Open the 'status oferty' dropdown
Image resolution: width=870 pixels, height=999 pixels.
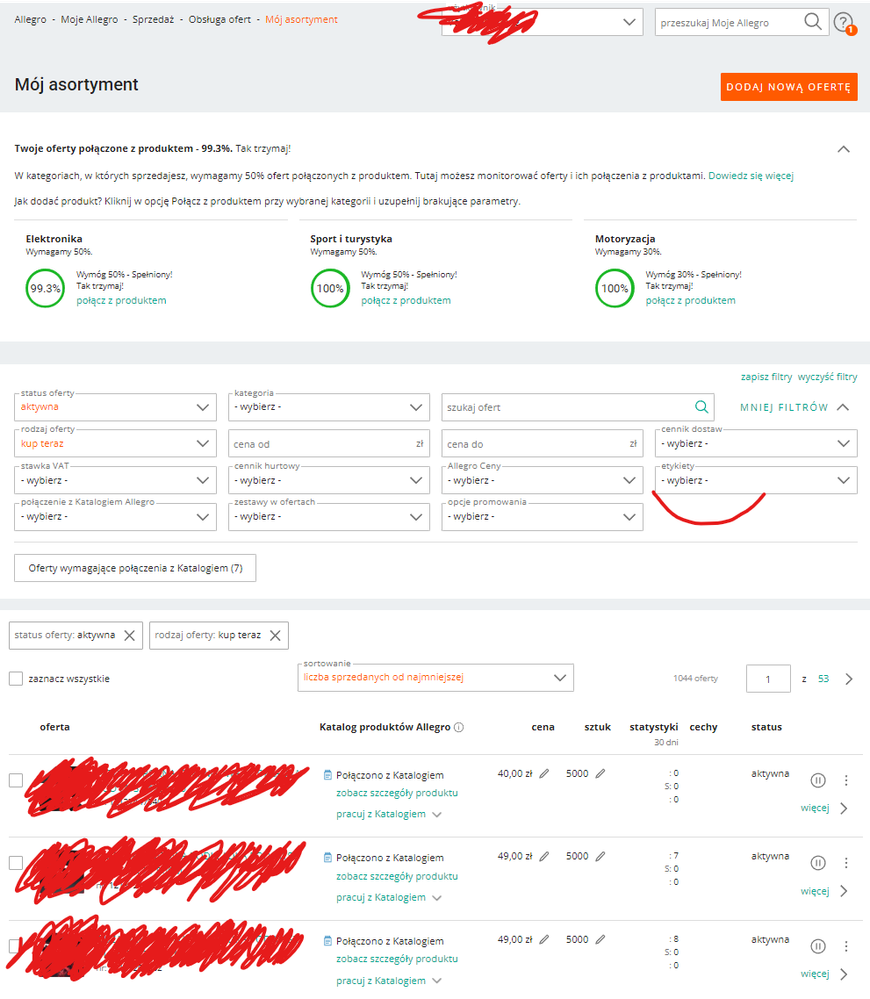(x=116, y=407)
